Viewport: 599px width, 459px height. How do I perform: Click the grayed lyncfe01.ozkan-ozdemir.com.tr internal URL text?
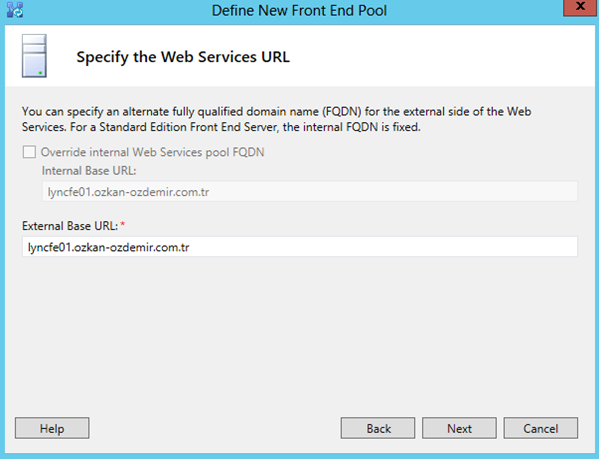point(128,192)
